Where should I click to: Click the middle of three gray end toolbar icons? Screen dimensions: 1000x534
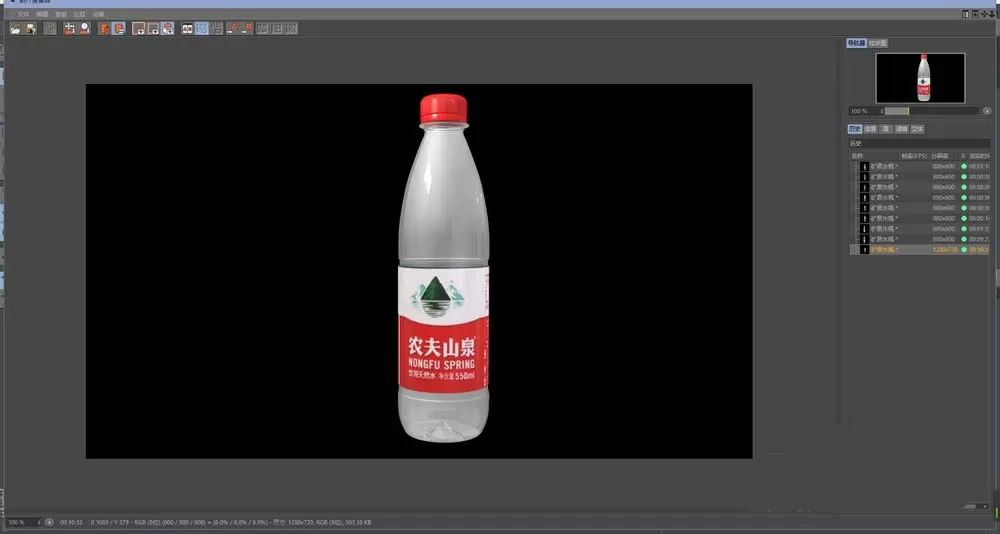pyautogui.click(x=277, y=28)
